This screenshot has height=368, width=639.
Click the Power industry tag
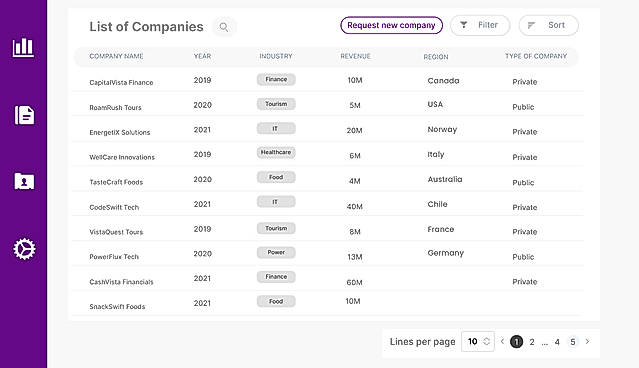click(276, 252)
